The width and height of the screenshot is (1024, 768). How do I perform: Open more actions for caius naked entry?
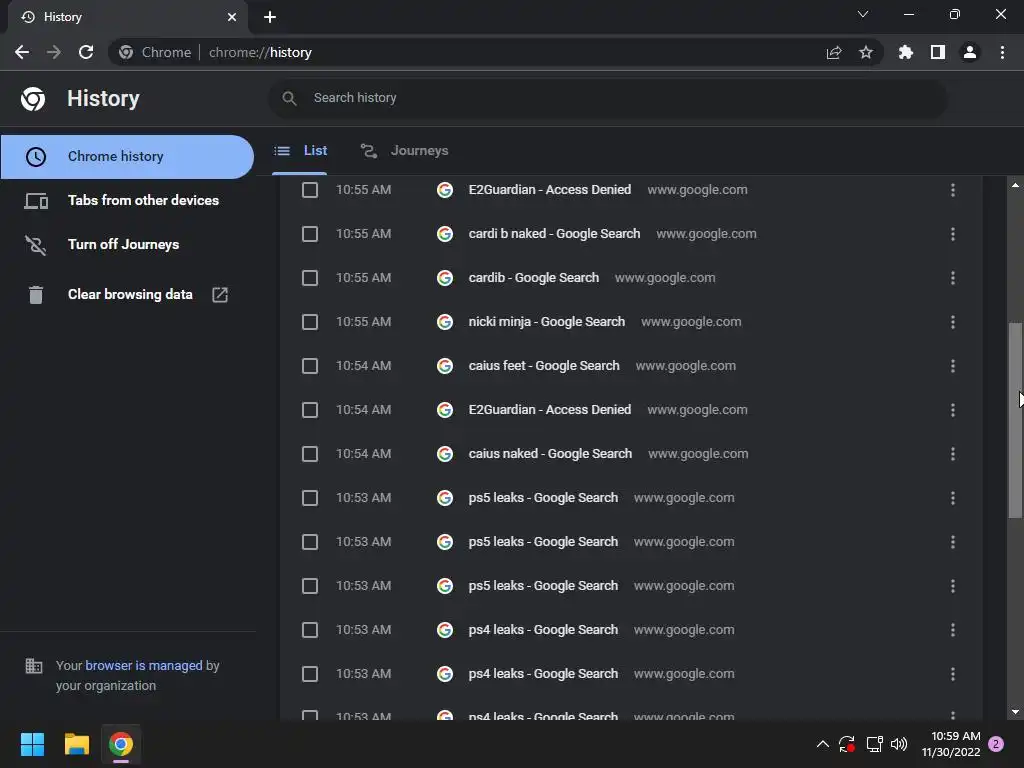click(953, 454)
